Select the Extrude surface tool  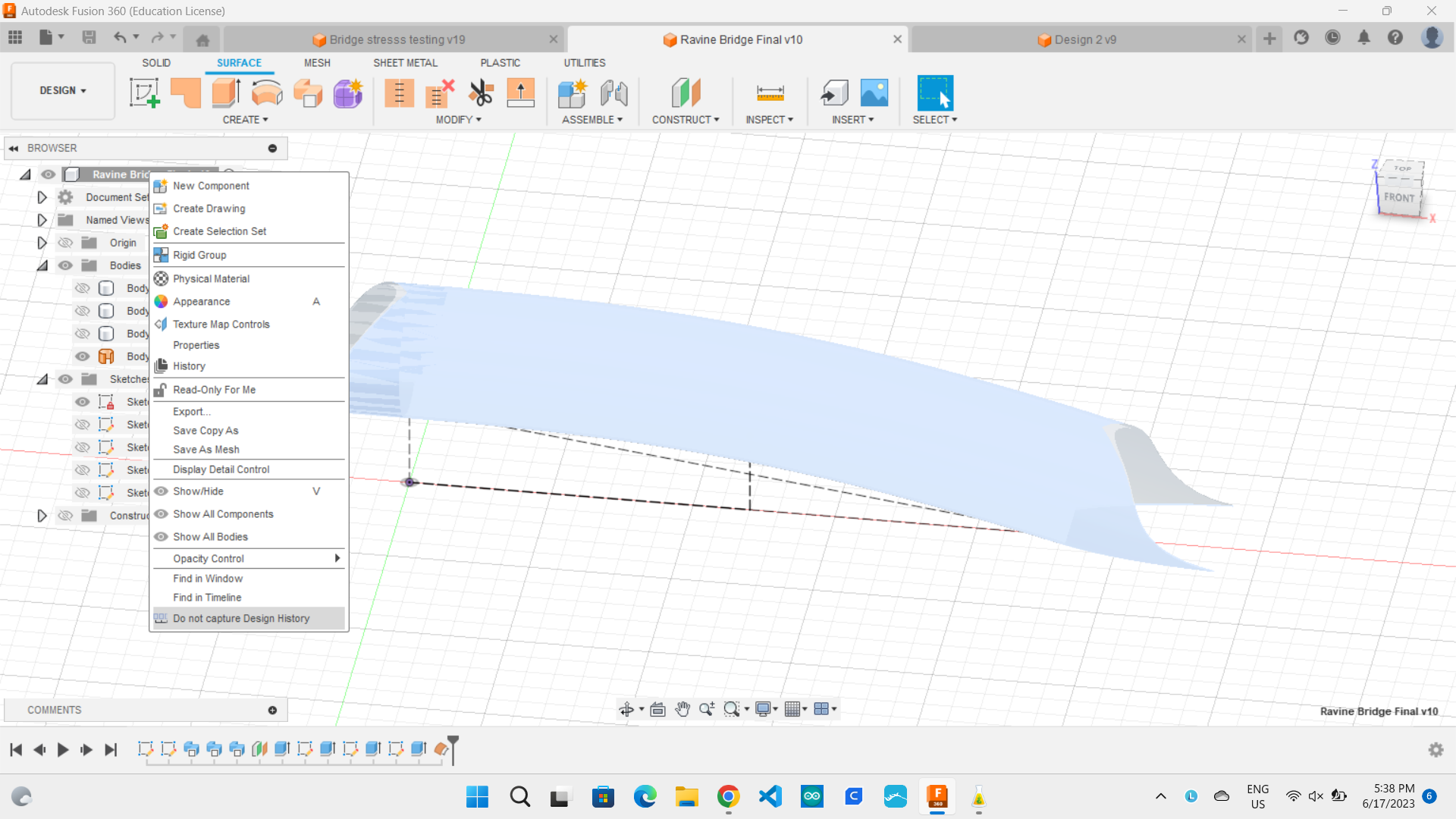[x=226, y=93]
